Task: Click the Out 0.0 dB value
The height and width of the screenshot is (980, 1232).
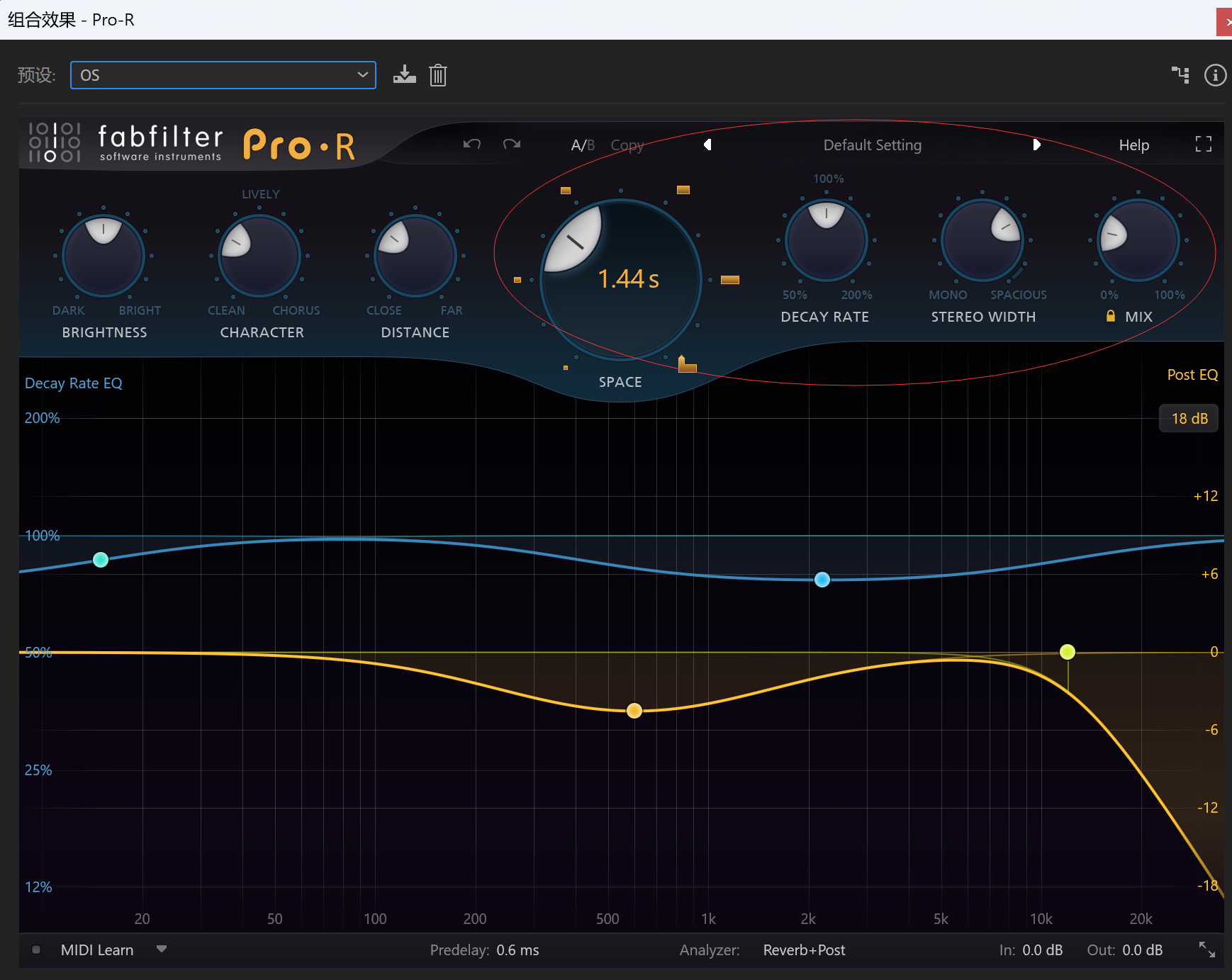Action: 1142,950
